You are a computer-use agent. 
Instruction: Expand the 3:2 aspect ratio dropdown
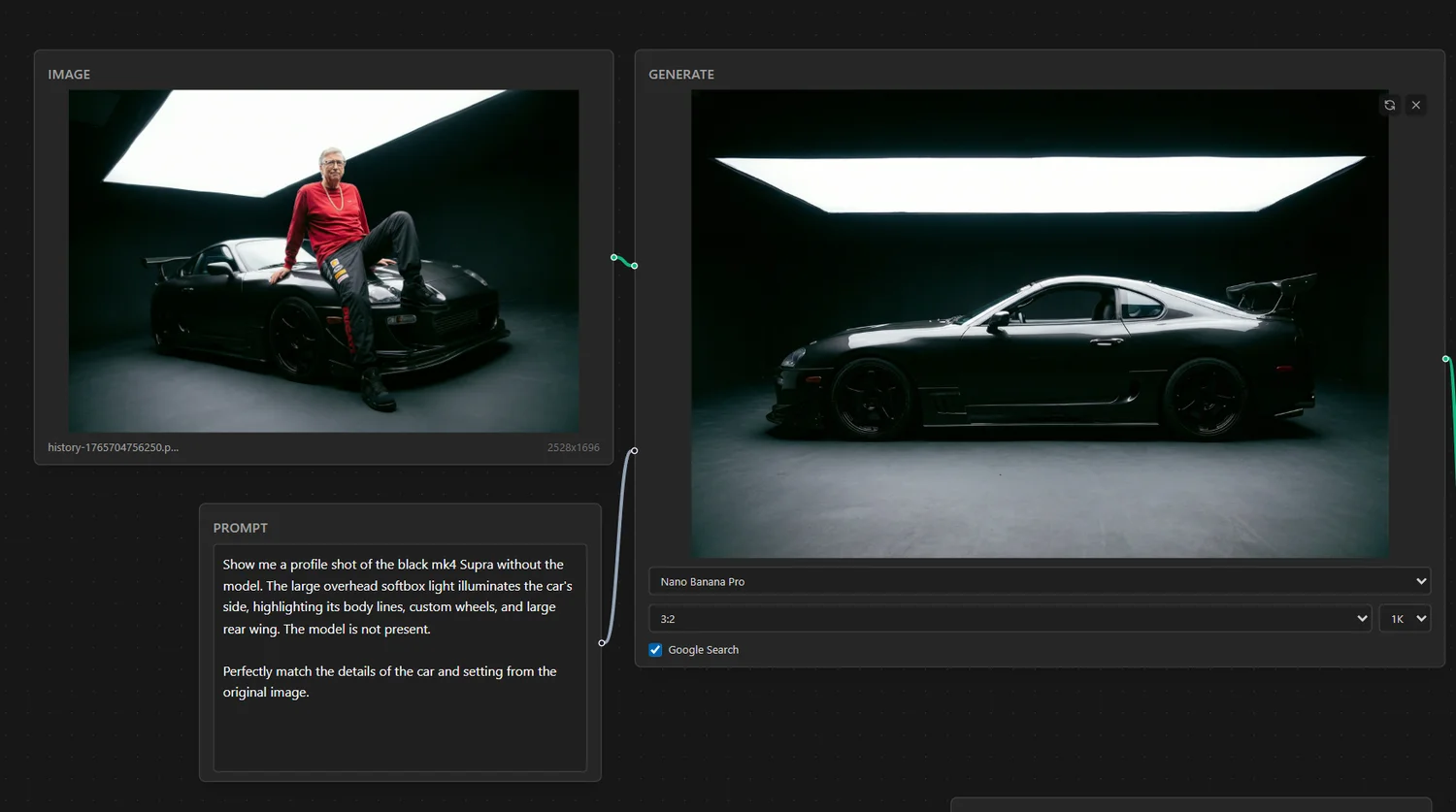(1009, 619)
